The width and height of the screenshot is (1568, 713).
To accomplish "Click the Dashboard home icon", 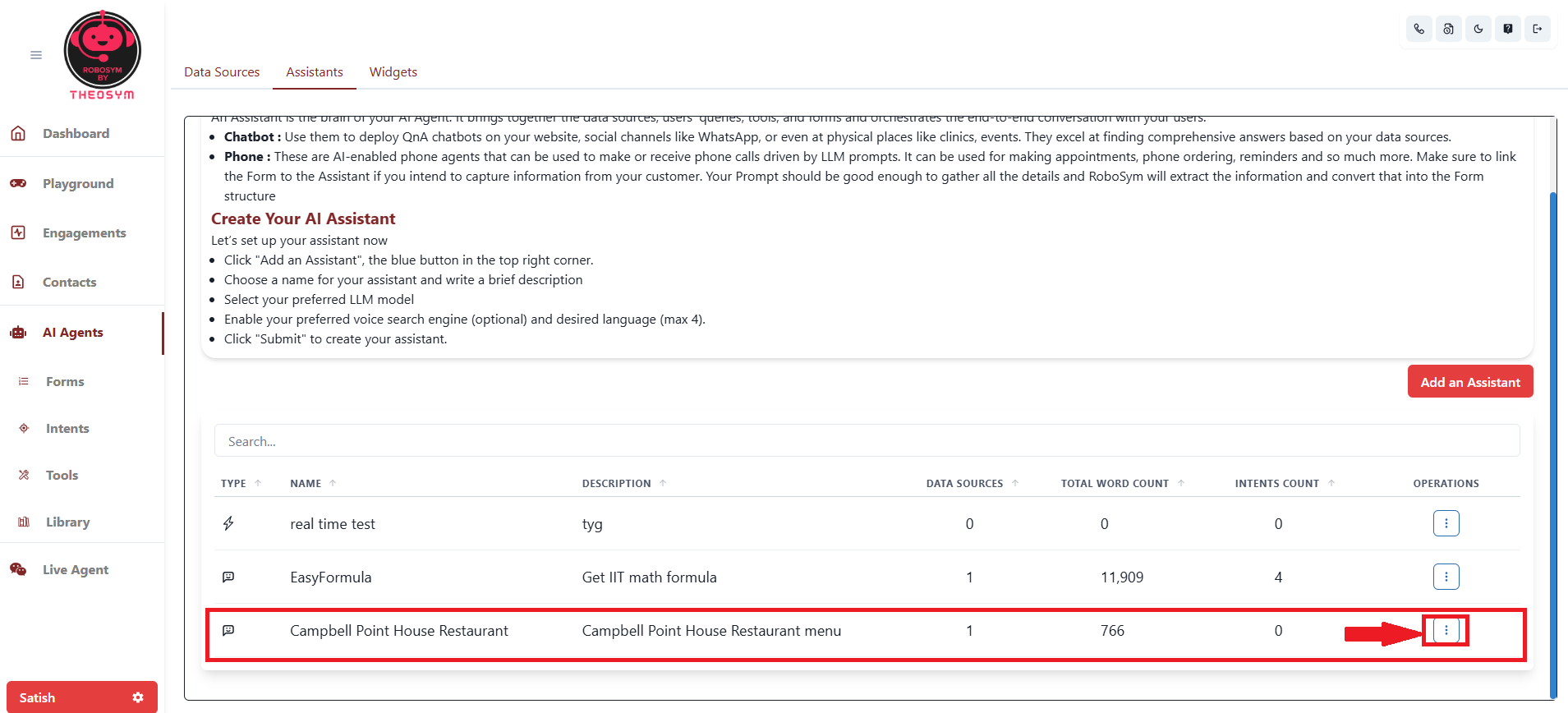I will click(18, 133).
